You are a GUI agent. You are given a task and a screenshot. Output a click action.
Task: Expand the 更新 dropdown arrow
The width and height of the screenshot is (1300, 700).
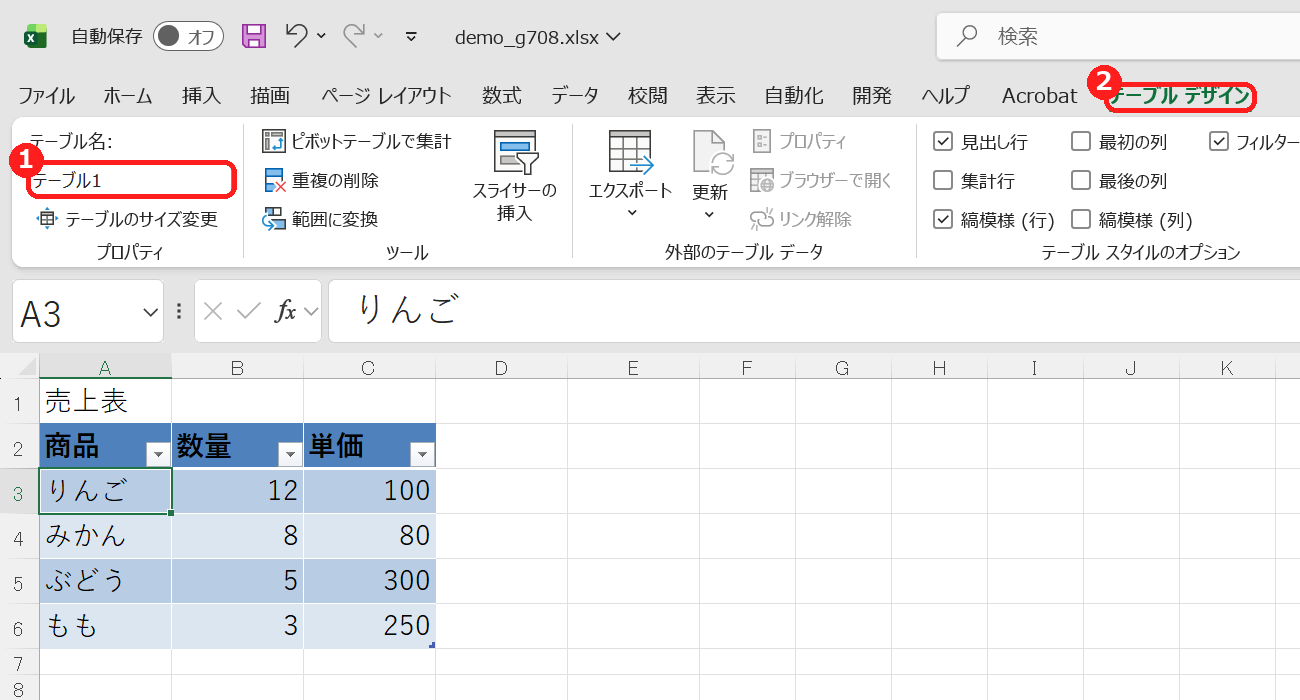710,214
